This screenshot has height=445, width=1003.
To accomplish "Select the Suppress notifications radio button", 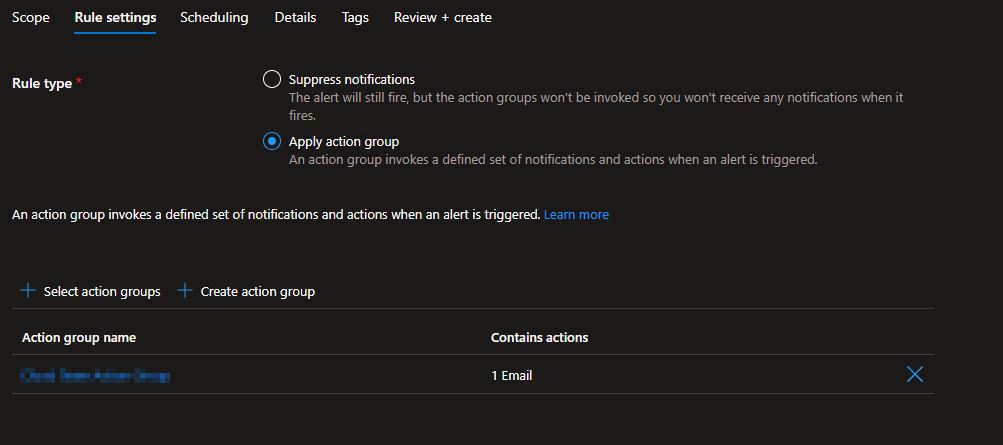I will 272,79.
